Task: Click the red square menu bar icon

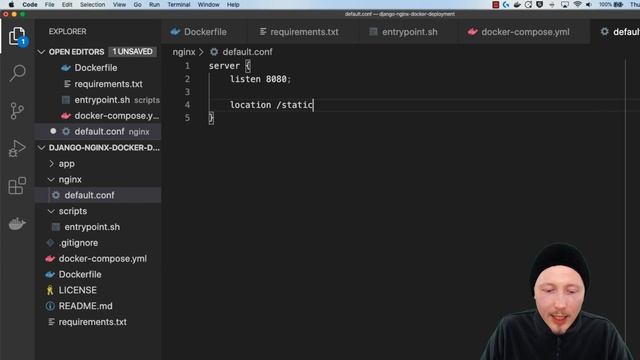Action: 496,4
